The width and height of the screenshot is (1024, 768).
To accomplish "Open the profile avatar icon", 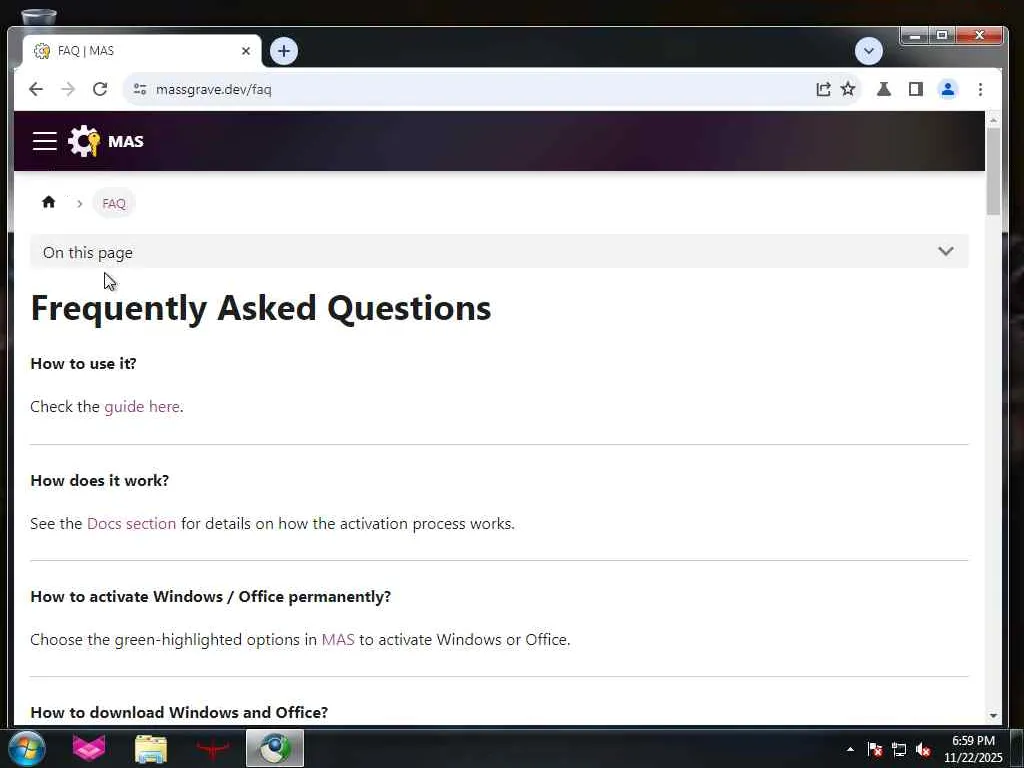I will coord(948,89).
